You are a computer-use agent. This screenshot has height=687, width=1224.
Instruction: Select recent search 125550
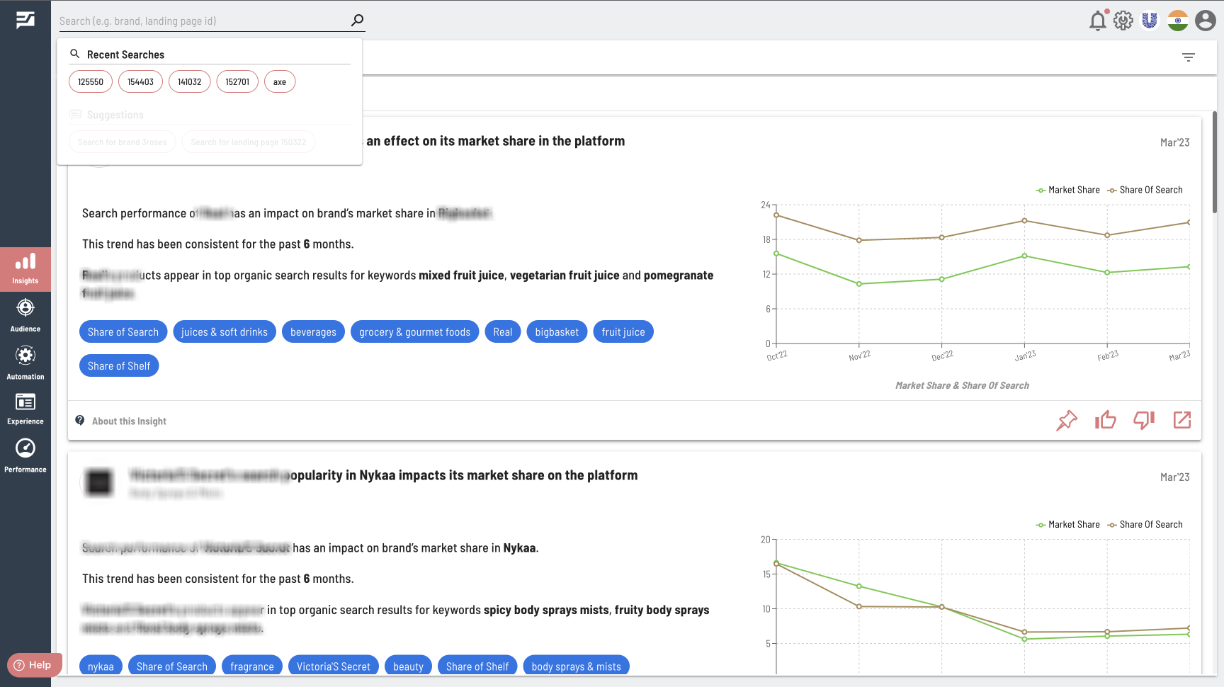[91, 82]
